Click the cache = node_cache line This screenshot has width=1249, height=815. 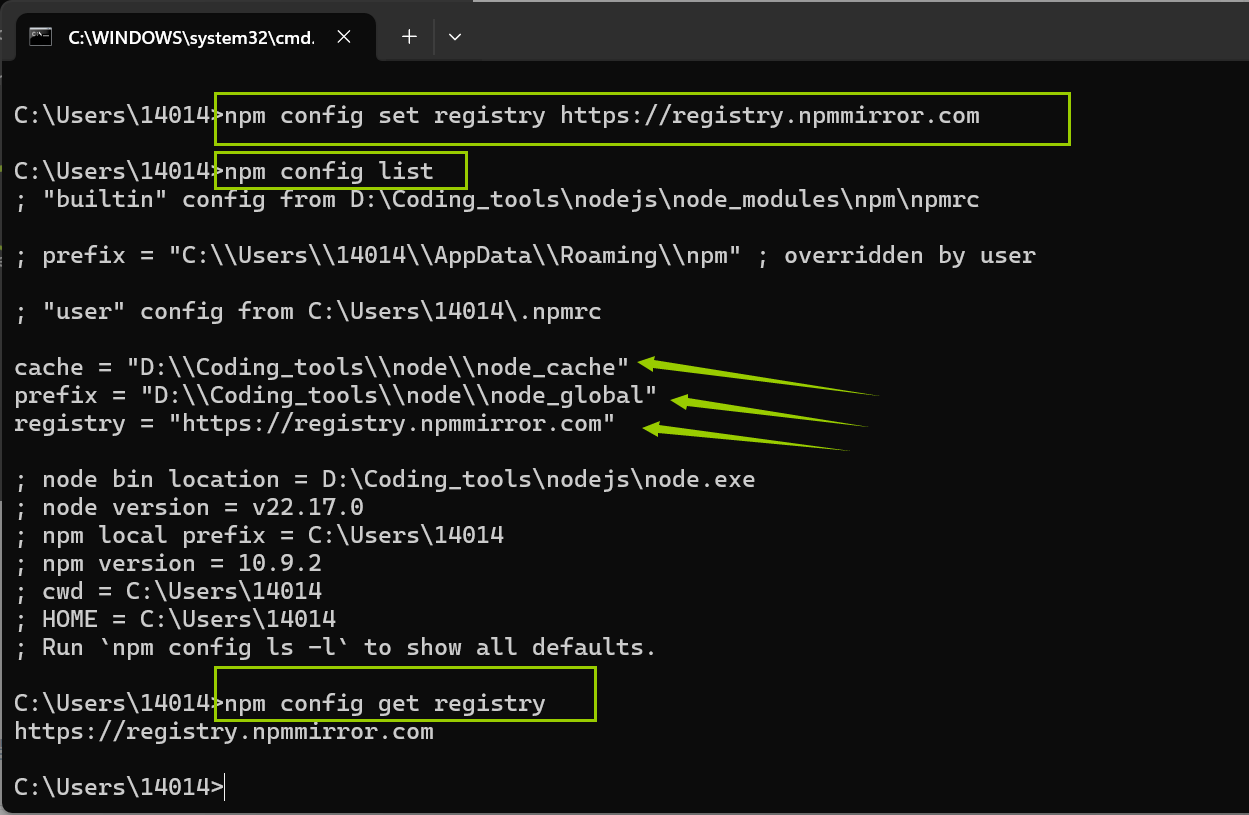tap(322, 367)
